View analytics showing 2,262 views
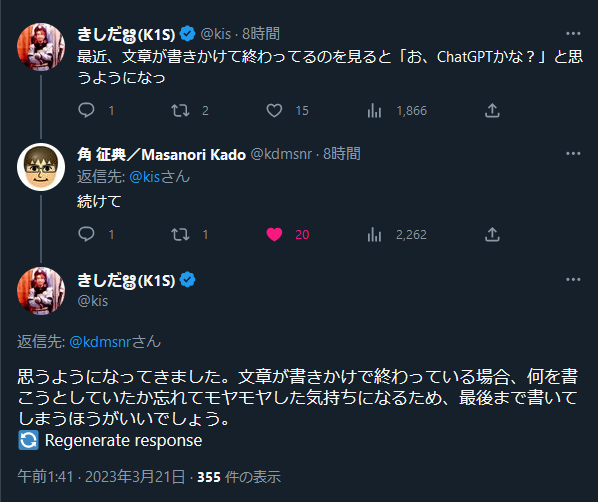Image resolution: width=598 pixels, height=502 pixels. click(x=374, y=235)
